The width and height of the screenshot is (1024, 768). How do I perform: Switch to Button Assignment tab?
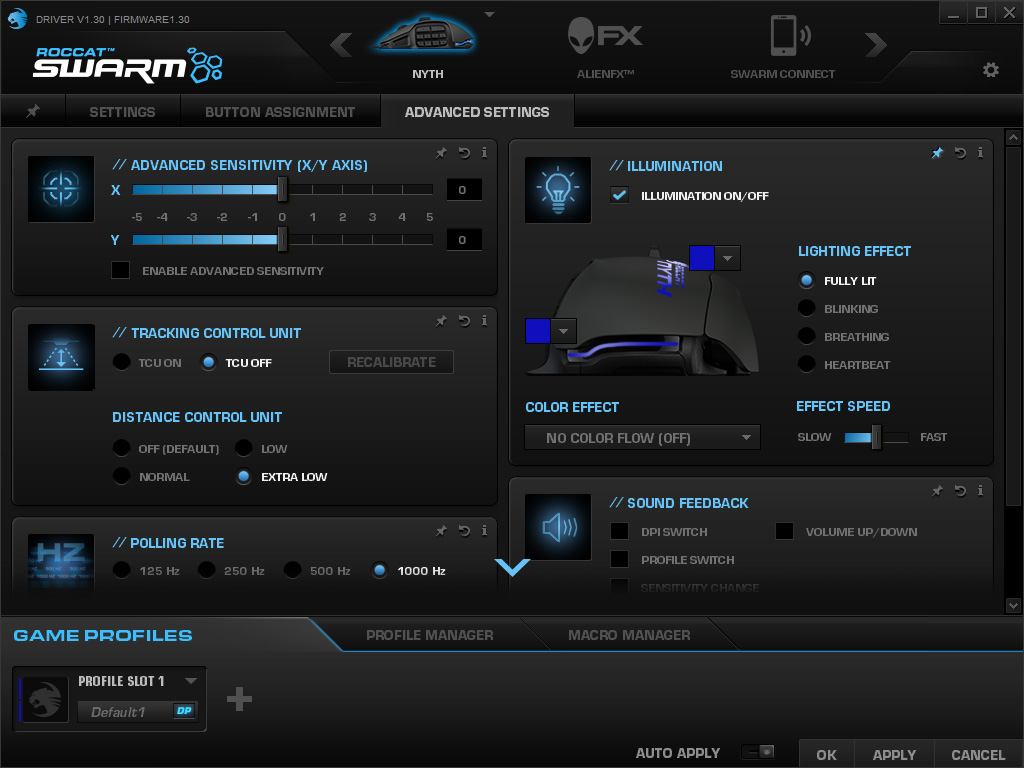point(280,112)
